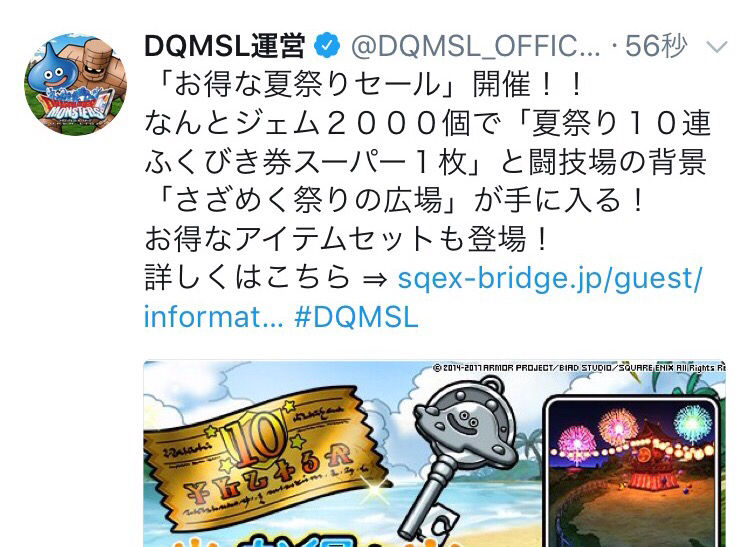Screen dimensions: 750x547
Task: Follow the sqex-bridge.jp/guest/ link
Action: click(x=550, y=278)
